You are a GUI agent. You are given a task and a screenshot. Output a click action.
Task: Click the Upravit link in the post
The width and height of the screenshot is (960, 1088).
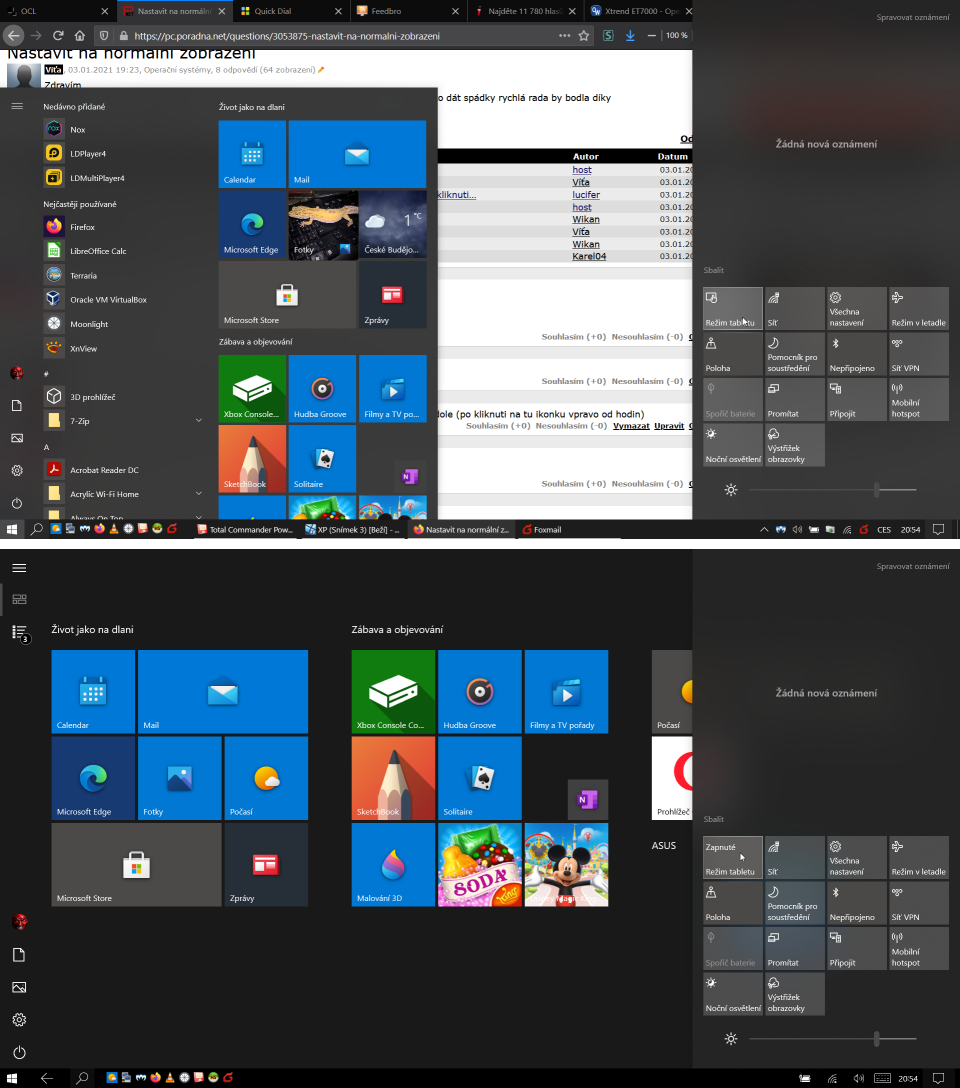669,426
